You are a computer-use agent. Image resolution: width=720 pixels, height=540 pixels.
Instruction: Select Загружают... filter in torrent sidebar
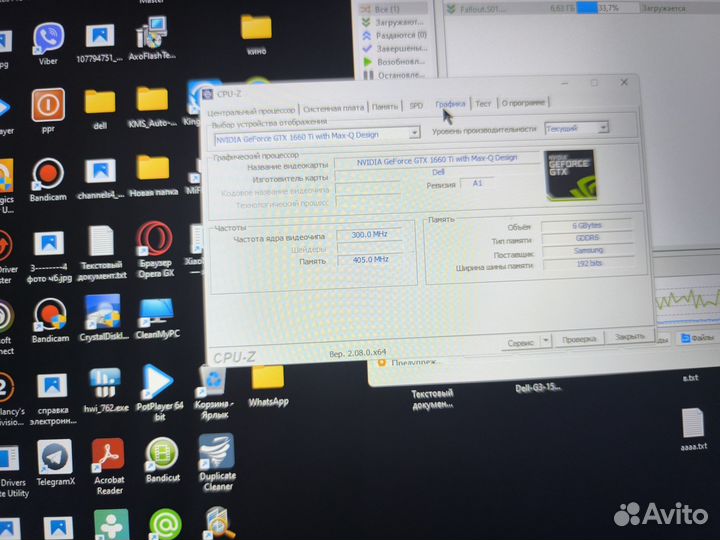click(x=392, y=22)
